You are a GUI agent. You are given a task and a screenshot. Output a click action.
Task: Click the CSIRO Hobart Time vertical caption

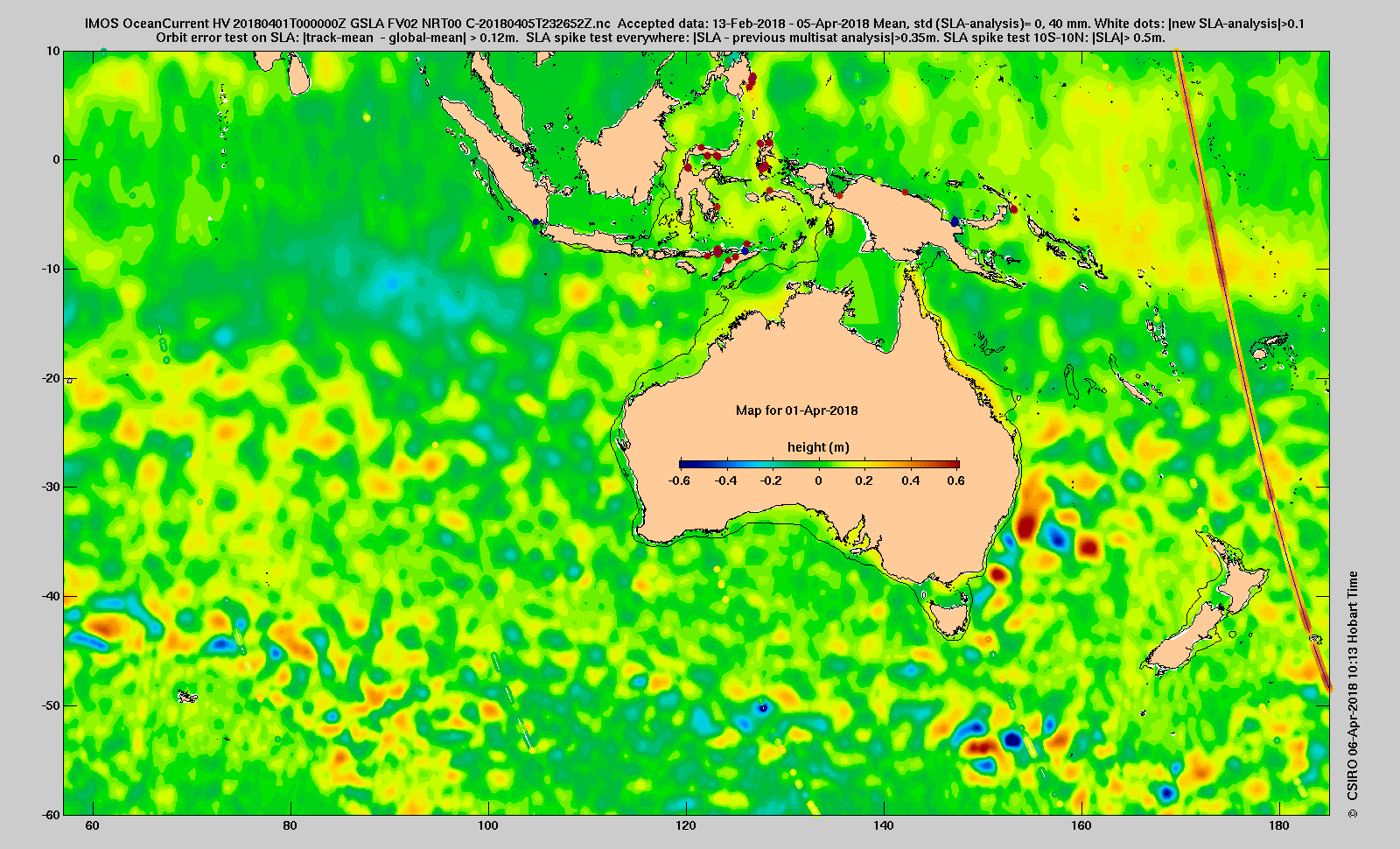(x=1353, y=695)
